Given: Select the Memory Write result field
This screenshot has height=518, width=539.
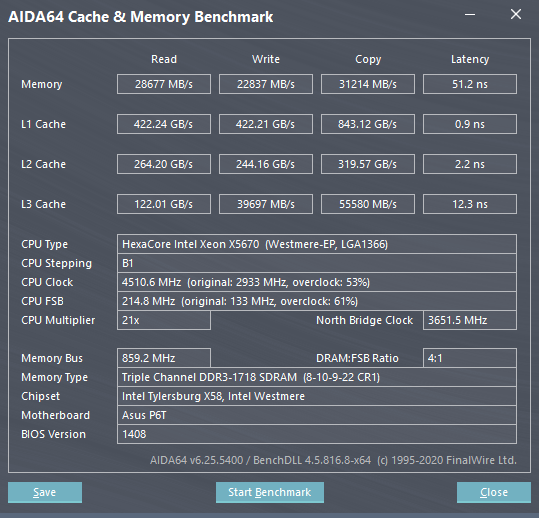Looking at the screenshot, I should [266, 84].
